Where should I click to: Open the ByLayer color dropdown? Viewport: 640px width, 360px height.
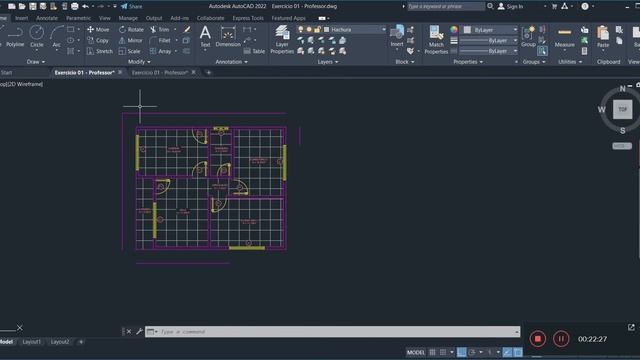point(491,30)
